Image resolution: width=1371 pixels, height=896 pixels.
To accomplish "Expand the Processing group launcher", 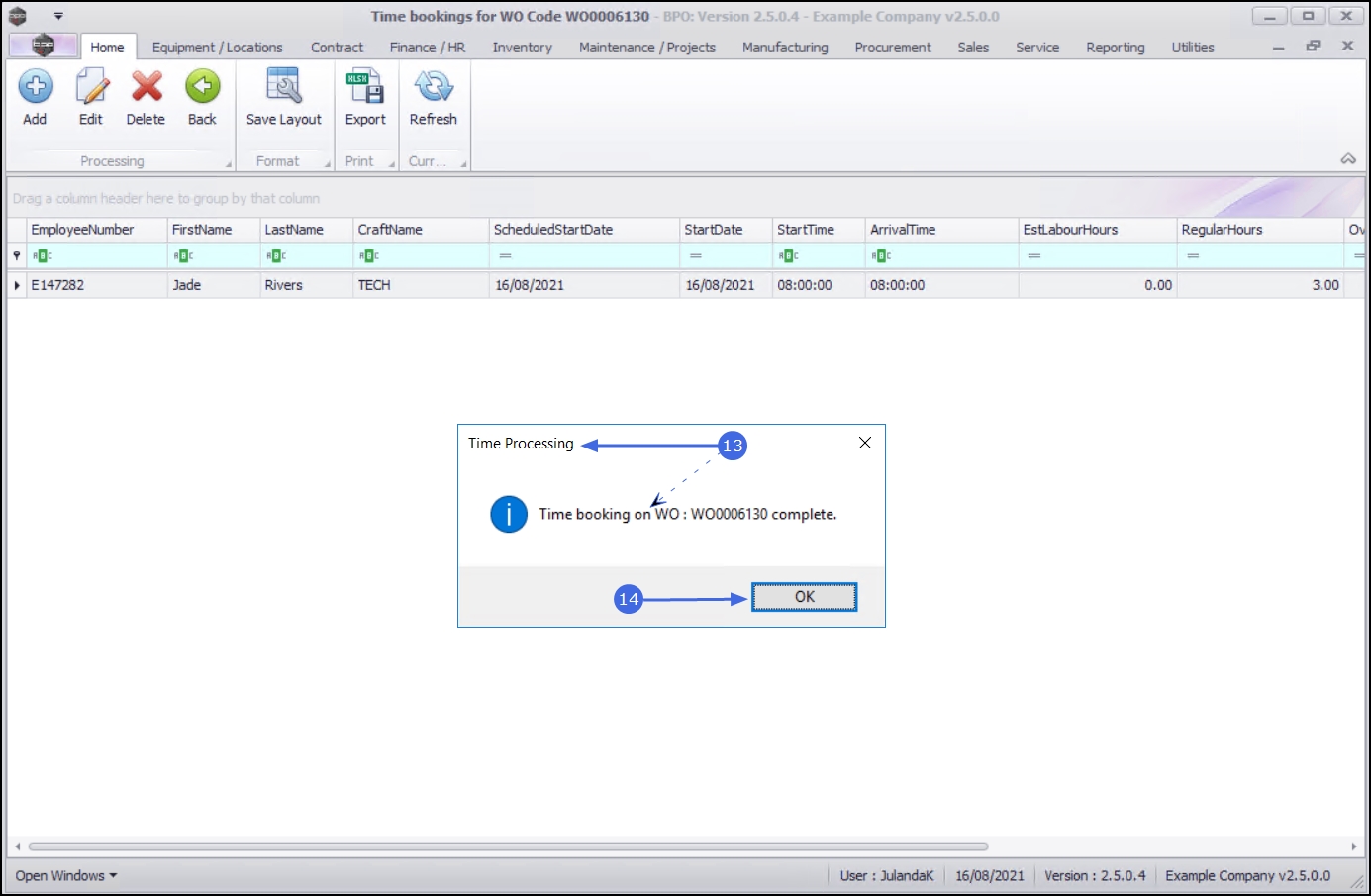I will (x=229, y=164).
